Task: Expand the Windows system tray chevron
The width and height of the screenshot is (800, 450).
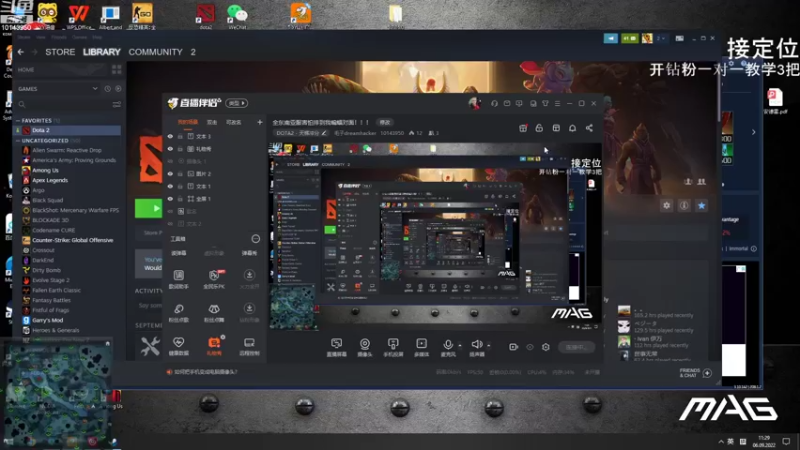Action: (x=720, y=441)
